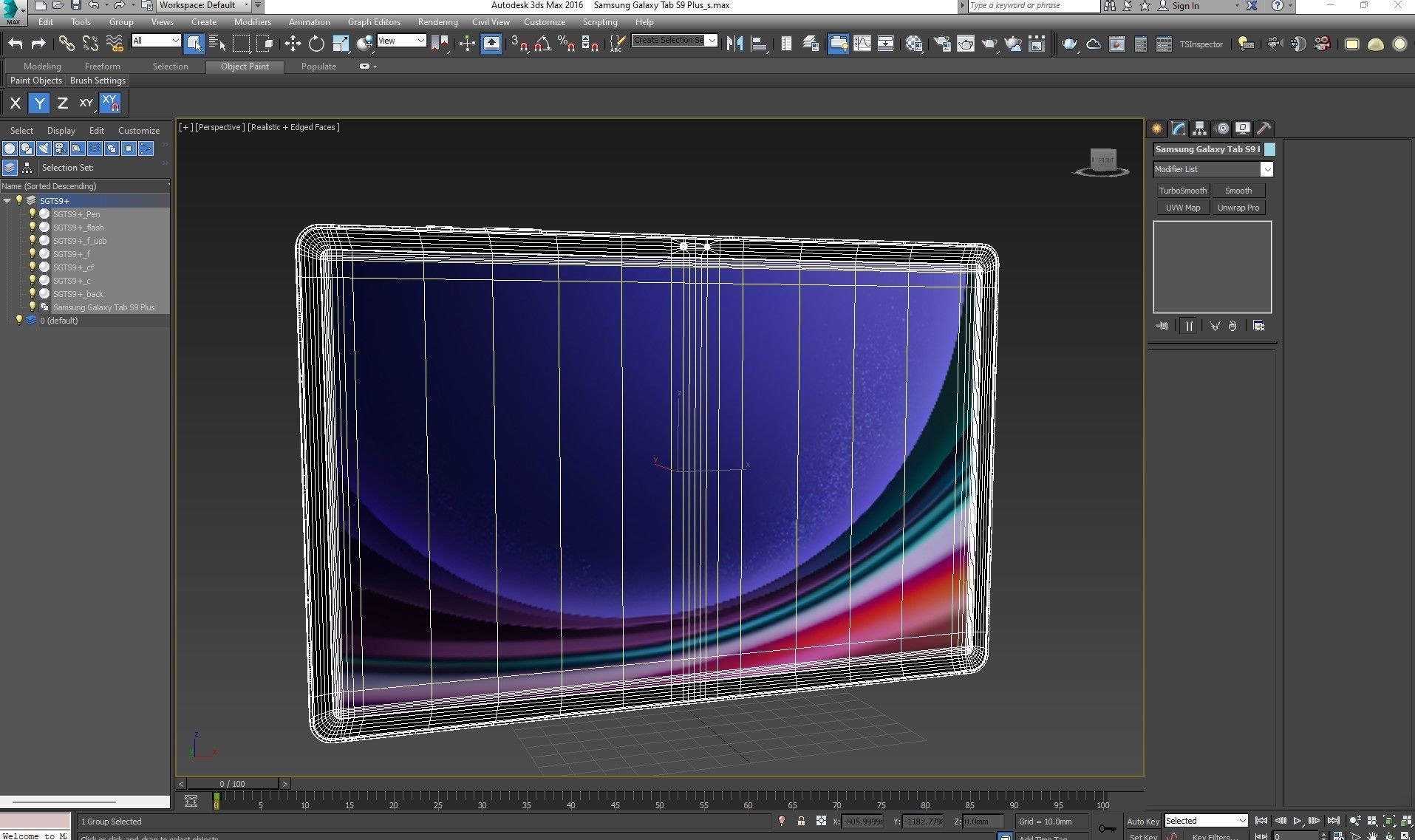Click the Redo arrow in the main toolbar
Image resolution: width=1415 pixels, height=840 pixels.
38,44
